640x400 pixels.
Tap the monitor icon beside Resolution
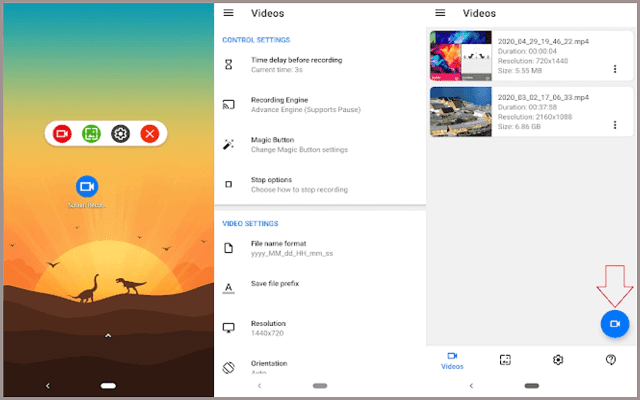pos(229,328)
